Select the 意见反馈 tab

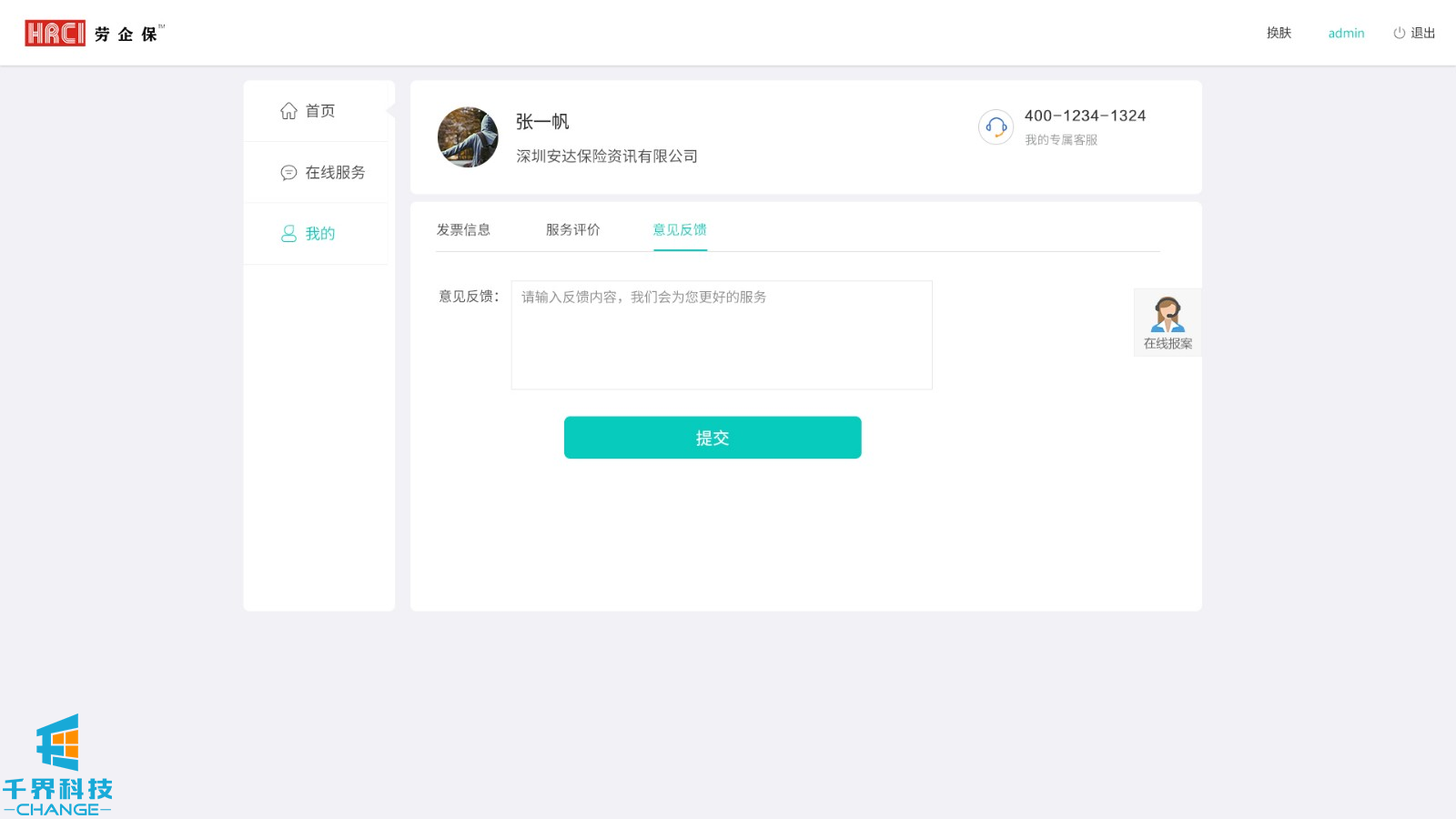point(680,230)
